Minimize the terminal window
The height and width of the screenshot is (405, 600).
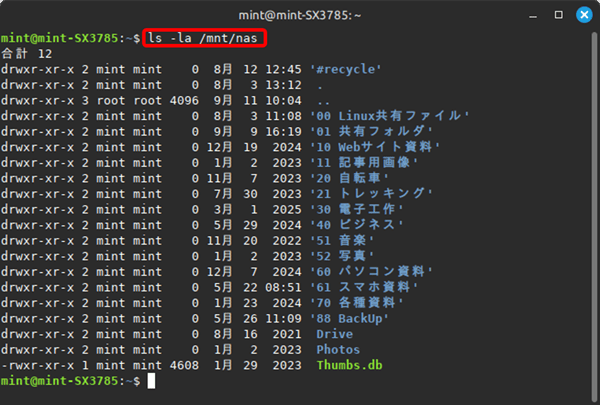pos(532,15)
